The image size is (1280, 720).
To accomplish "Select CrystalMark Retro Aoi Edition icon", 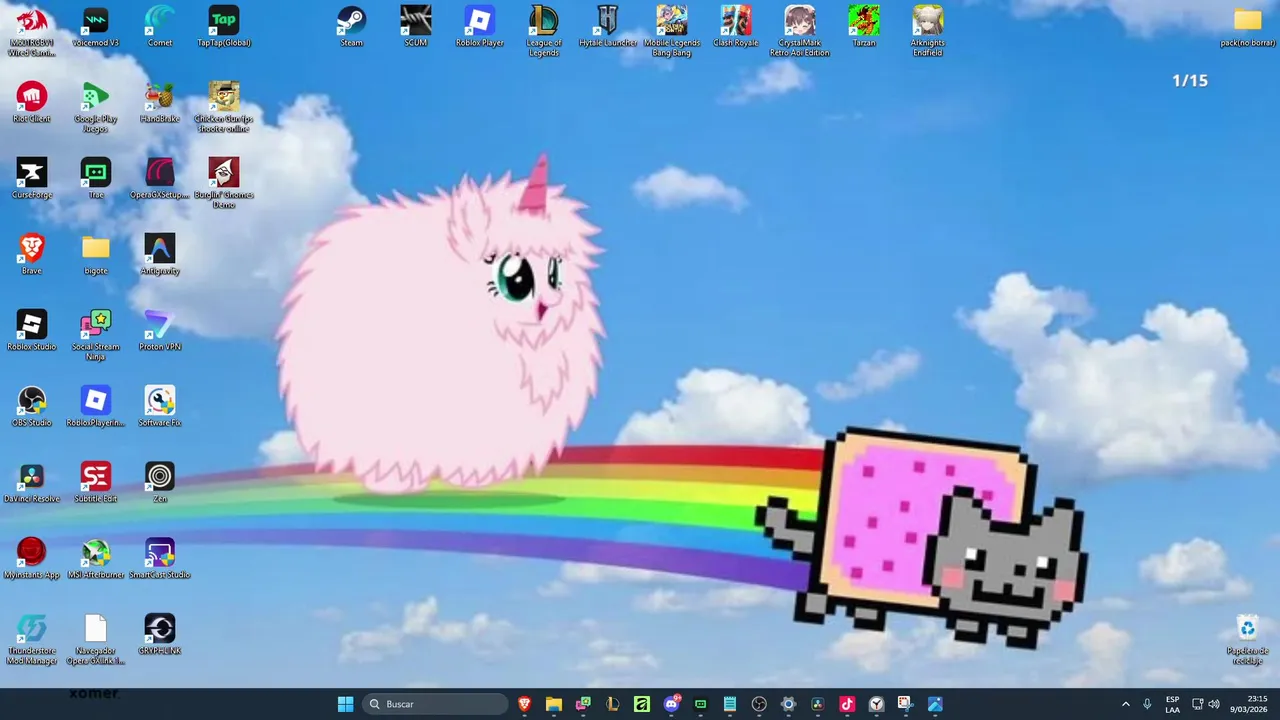I will point(799,31).
